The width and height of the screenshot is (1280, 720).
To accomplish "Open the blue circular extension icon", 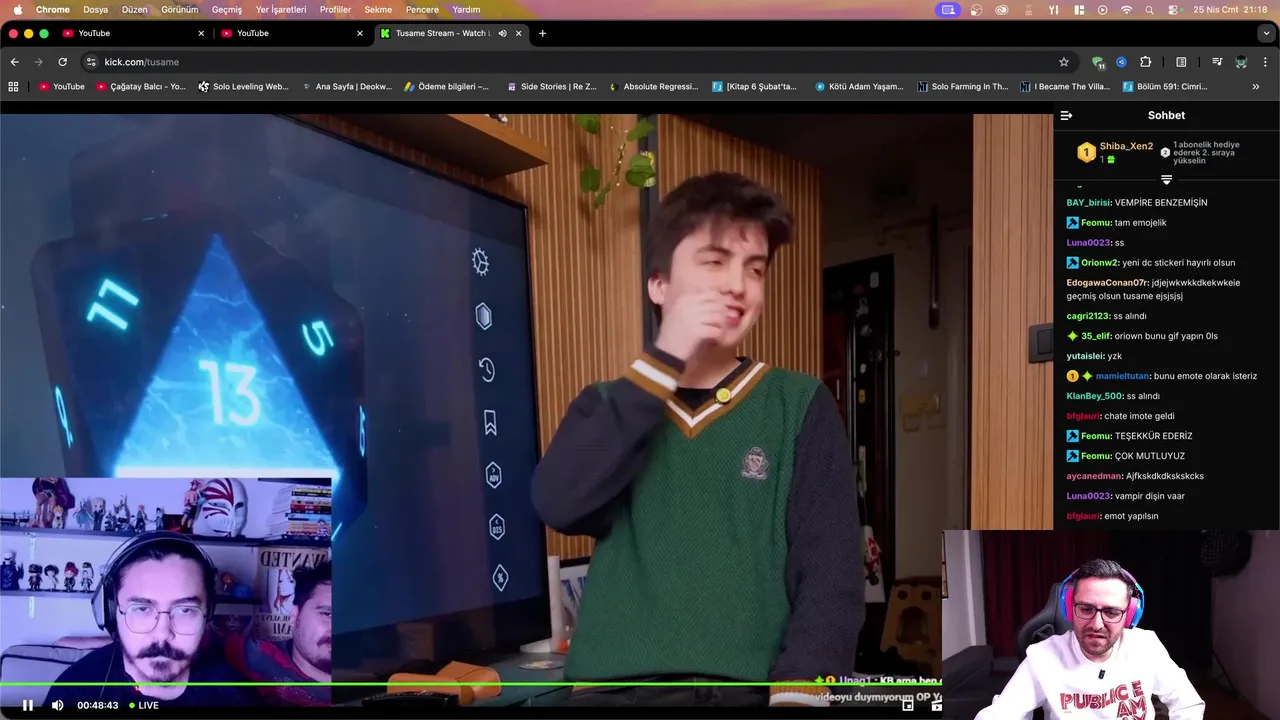I will click(x=1122, y=62).
